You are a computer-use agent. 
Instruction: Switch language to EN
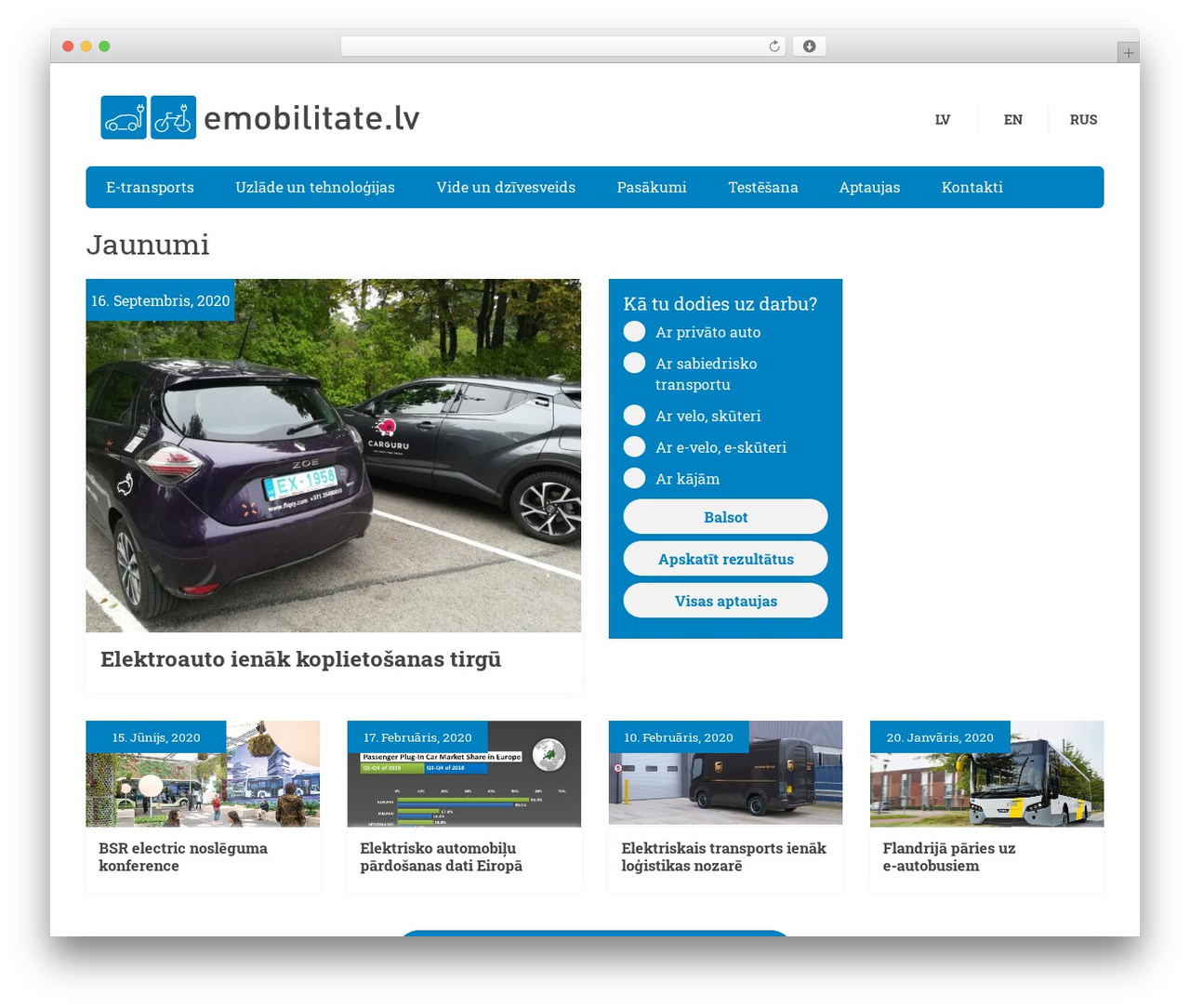1013,119
